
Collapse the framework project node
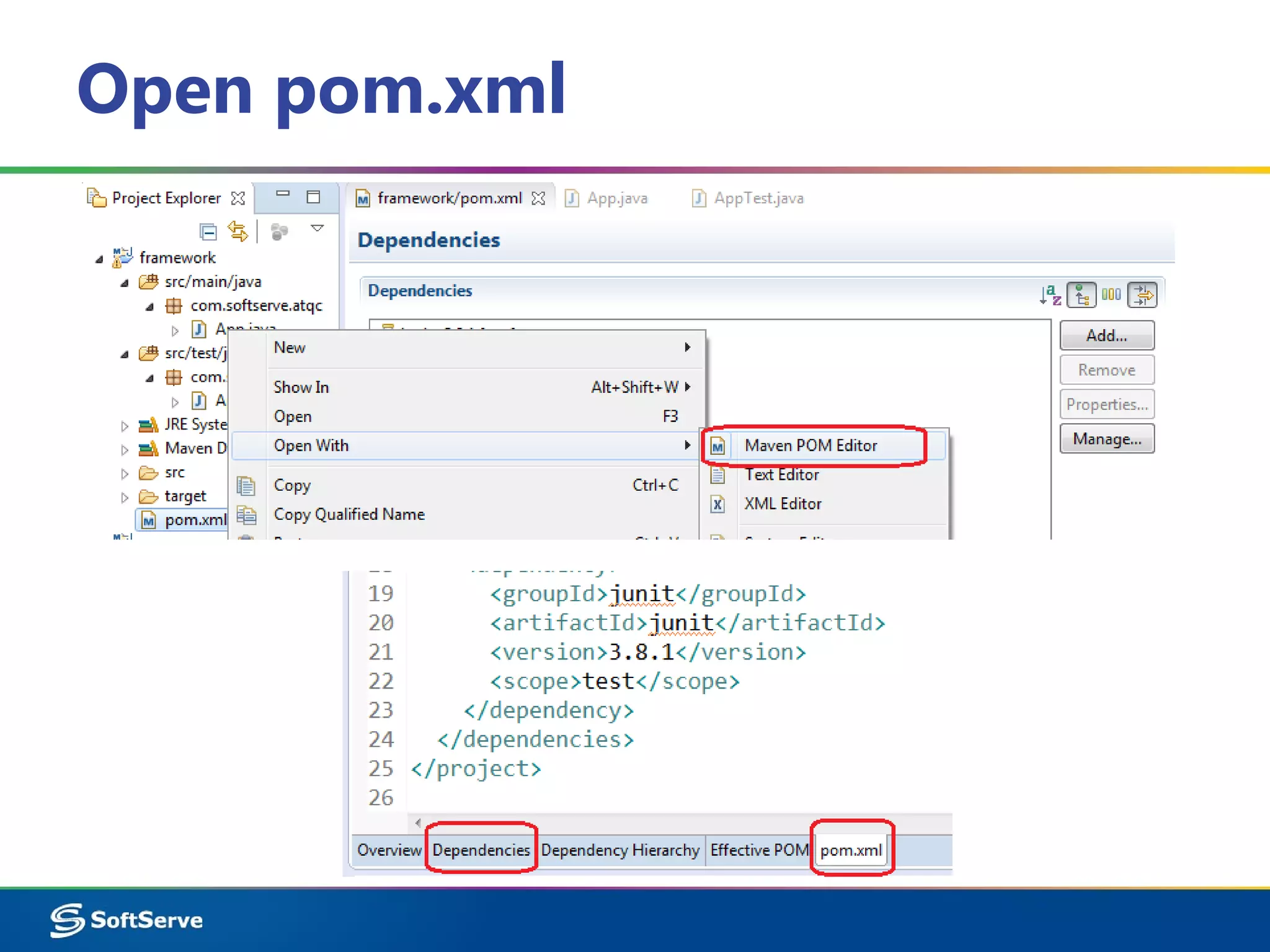tap(99, 259)
